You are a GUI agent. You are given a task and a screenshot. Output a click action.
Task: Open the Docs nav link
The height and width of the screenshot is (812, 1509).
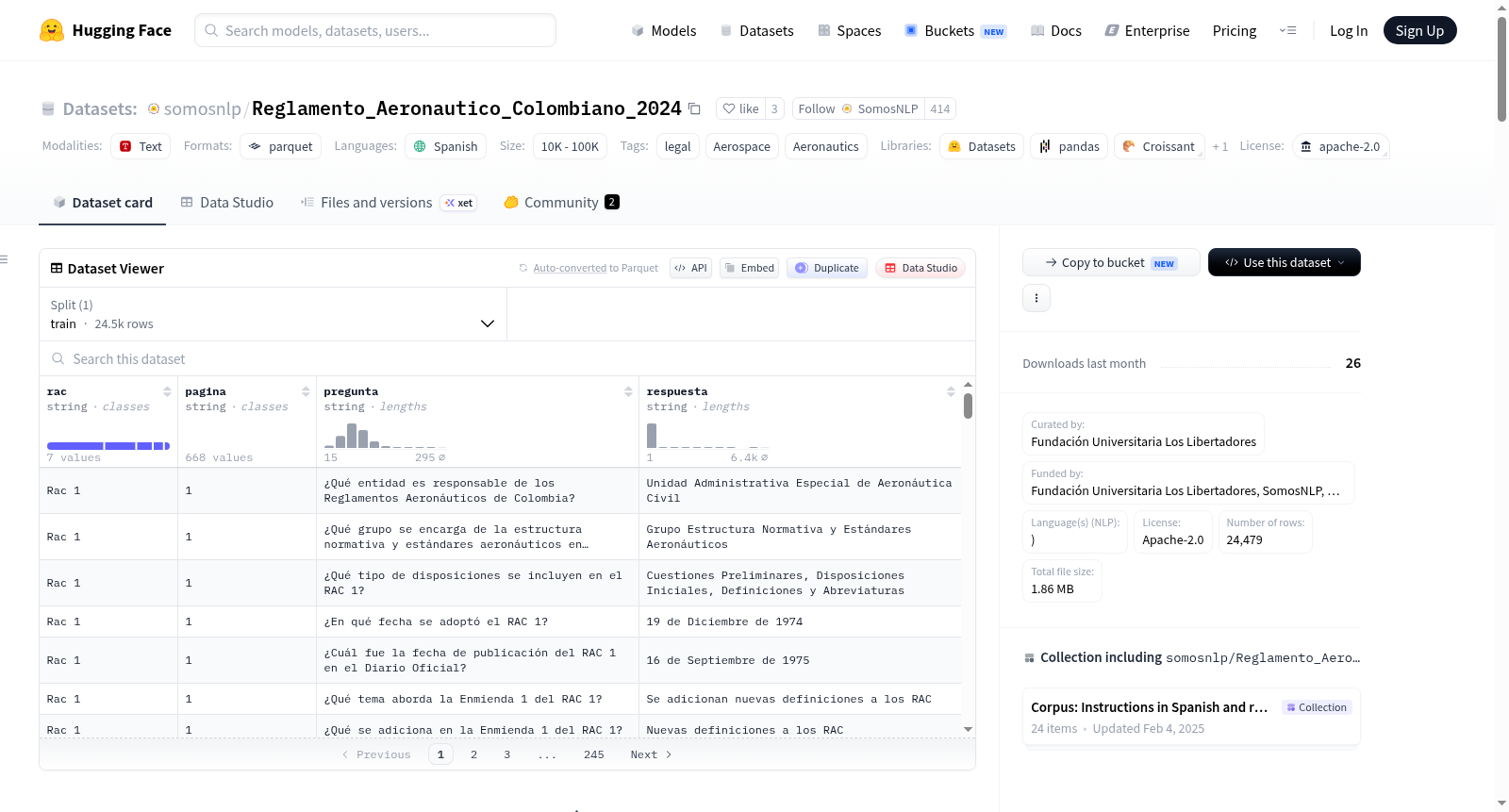1055,30
